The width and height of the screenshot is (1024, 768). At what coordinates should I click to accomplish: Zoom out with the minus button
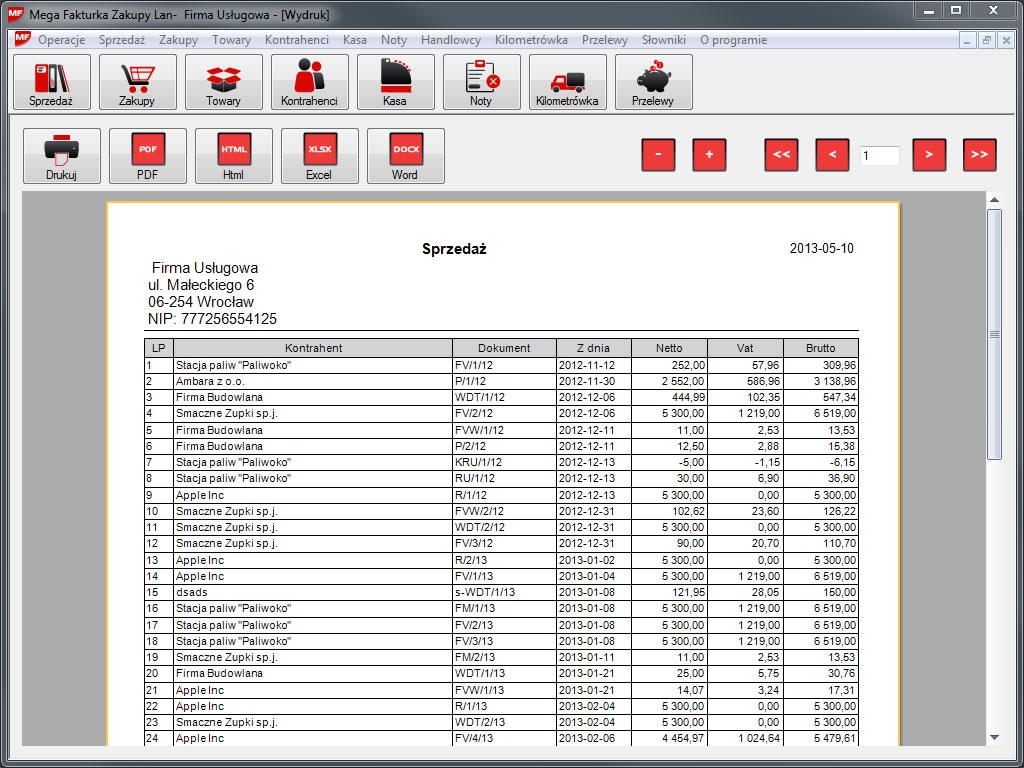pos(658,155)
